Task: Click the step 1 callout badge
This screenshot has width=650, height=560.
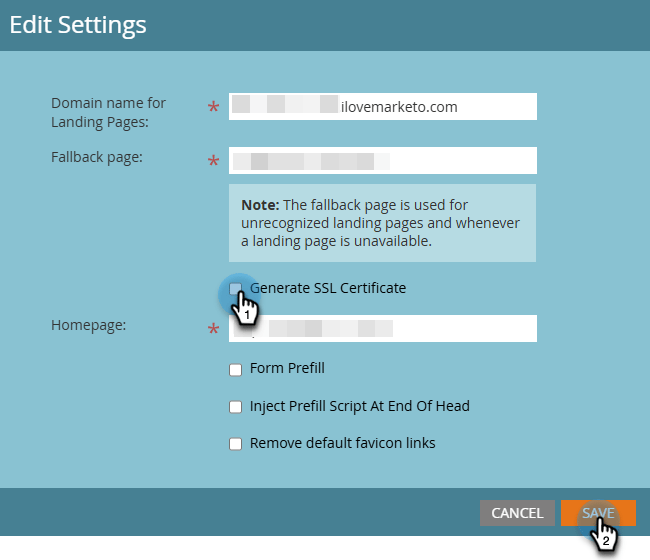Action: 244,315
